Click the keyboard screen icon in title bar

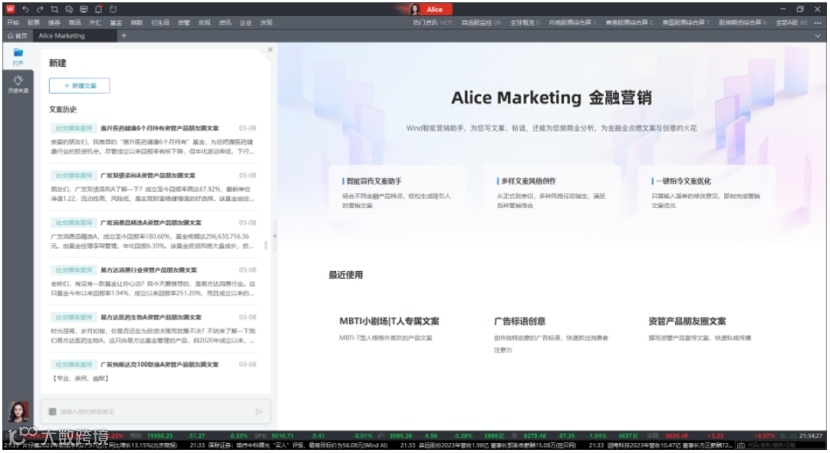(x=84, y=10)
